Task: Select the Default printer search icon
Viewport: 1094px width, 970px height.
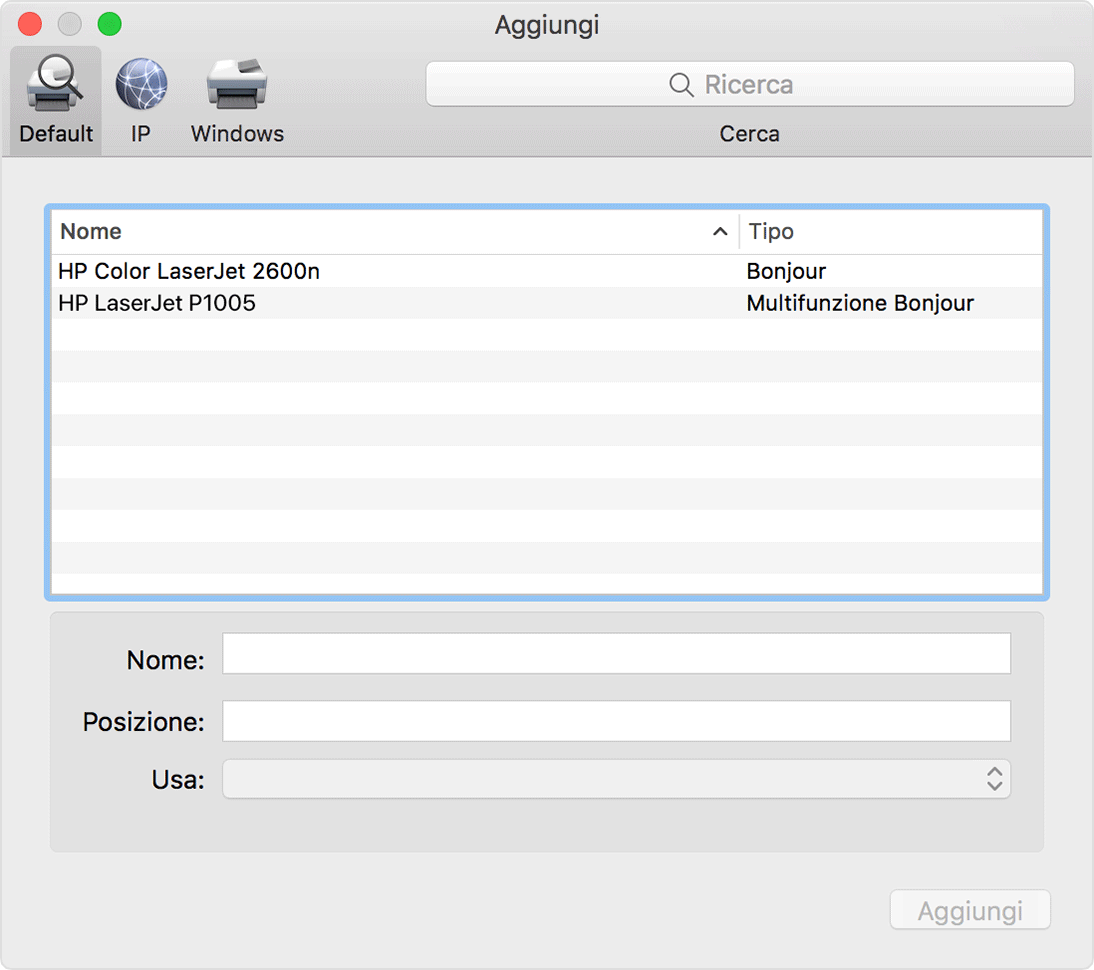Action: (x=54, y=84)
